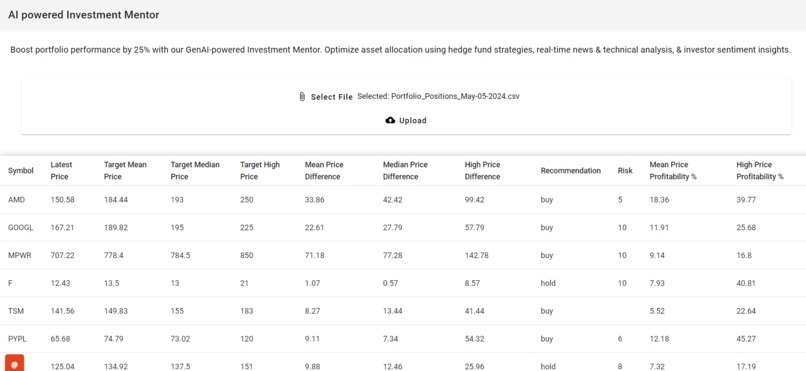Click the Mean Price Difference column header

[x=324, y=171]
